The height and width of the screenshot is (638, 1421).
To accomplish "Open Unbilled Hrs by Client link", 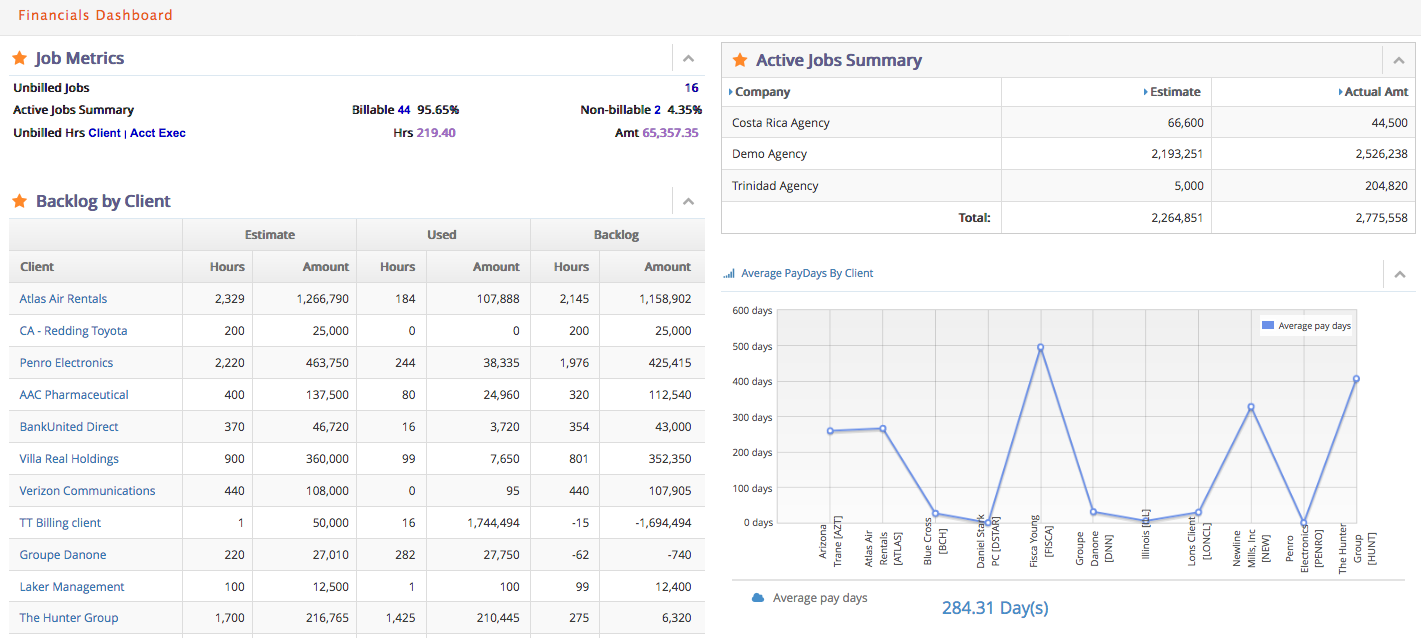I will point(104,133).
